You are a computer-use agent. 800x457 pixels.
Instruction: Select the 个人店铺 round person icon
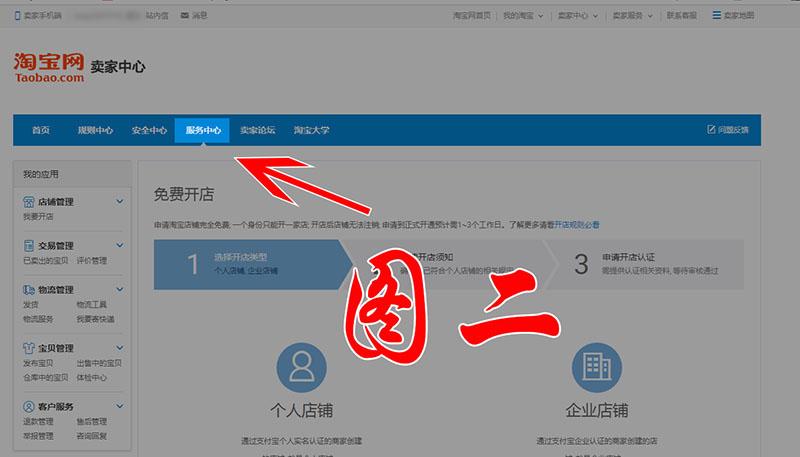[x=301, y=365]
